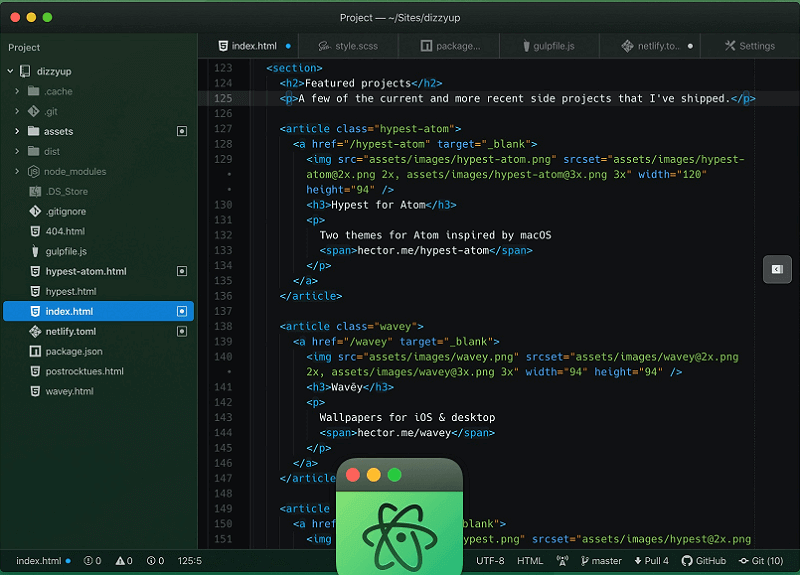Click the dock toggle handle on right edge
This screenshot has height=575, width=800.
(775, 269)
